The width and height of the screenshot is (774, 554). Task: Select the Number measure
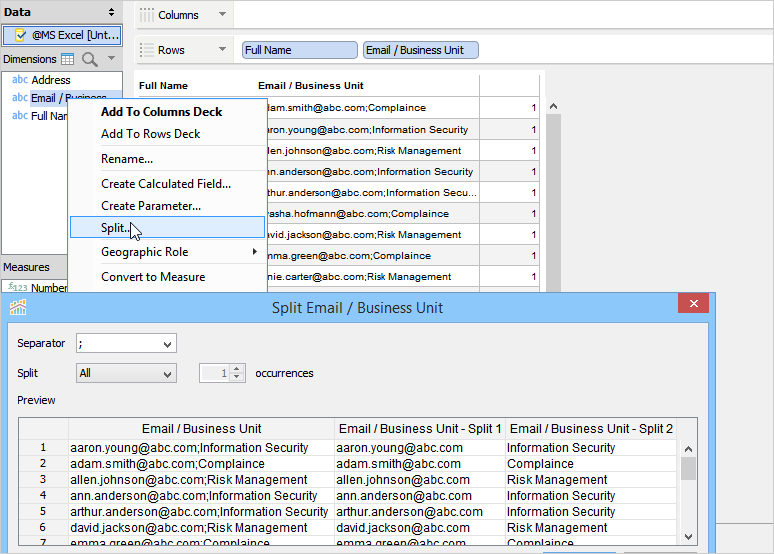pyautogui.click(x=48, y=287)
